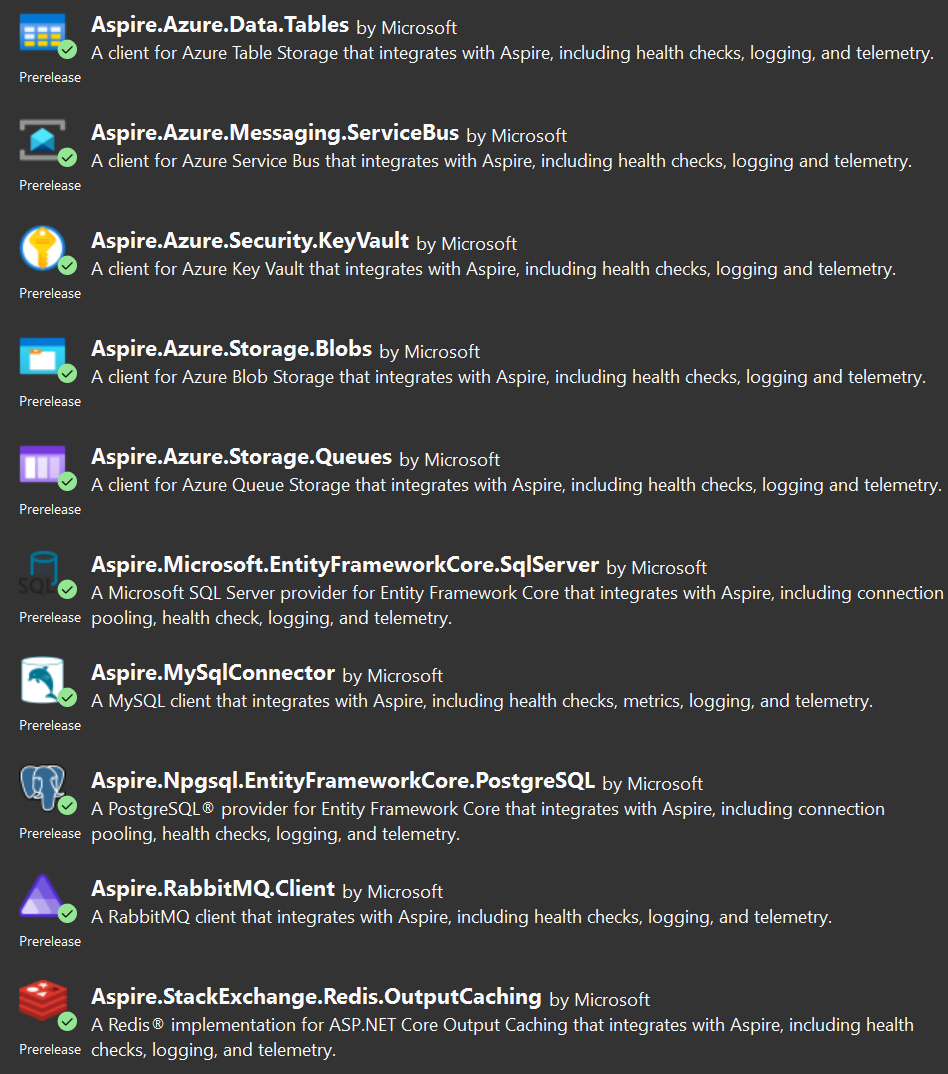Click Prerelease label under Aspire.Azure.Storage.Queues icon
Viewport: 948px width, 1074px height.
point(50,510)
